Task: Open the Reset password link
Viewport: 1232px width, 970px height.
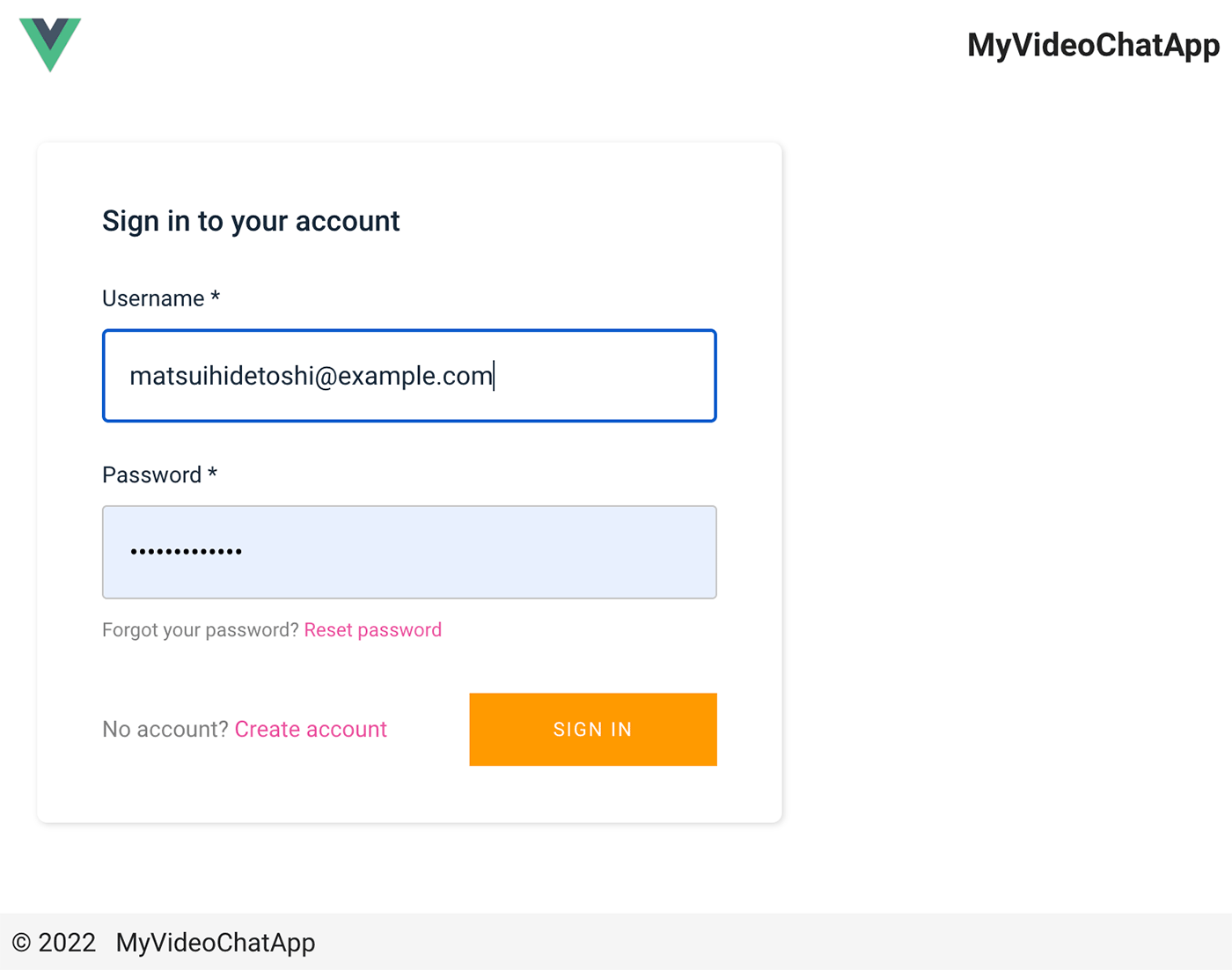Action: 373,630
